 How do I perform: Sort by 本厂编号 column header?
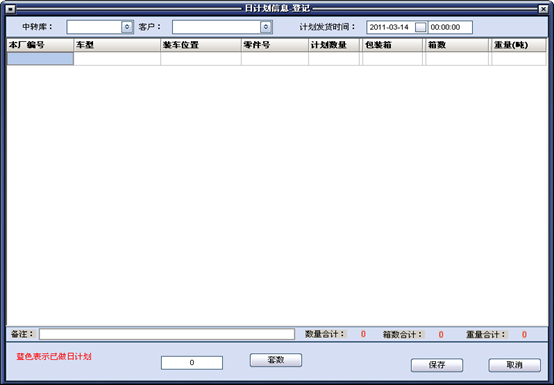[40, 45]
